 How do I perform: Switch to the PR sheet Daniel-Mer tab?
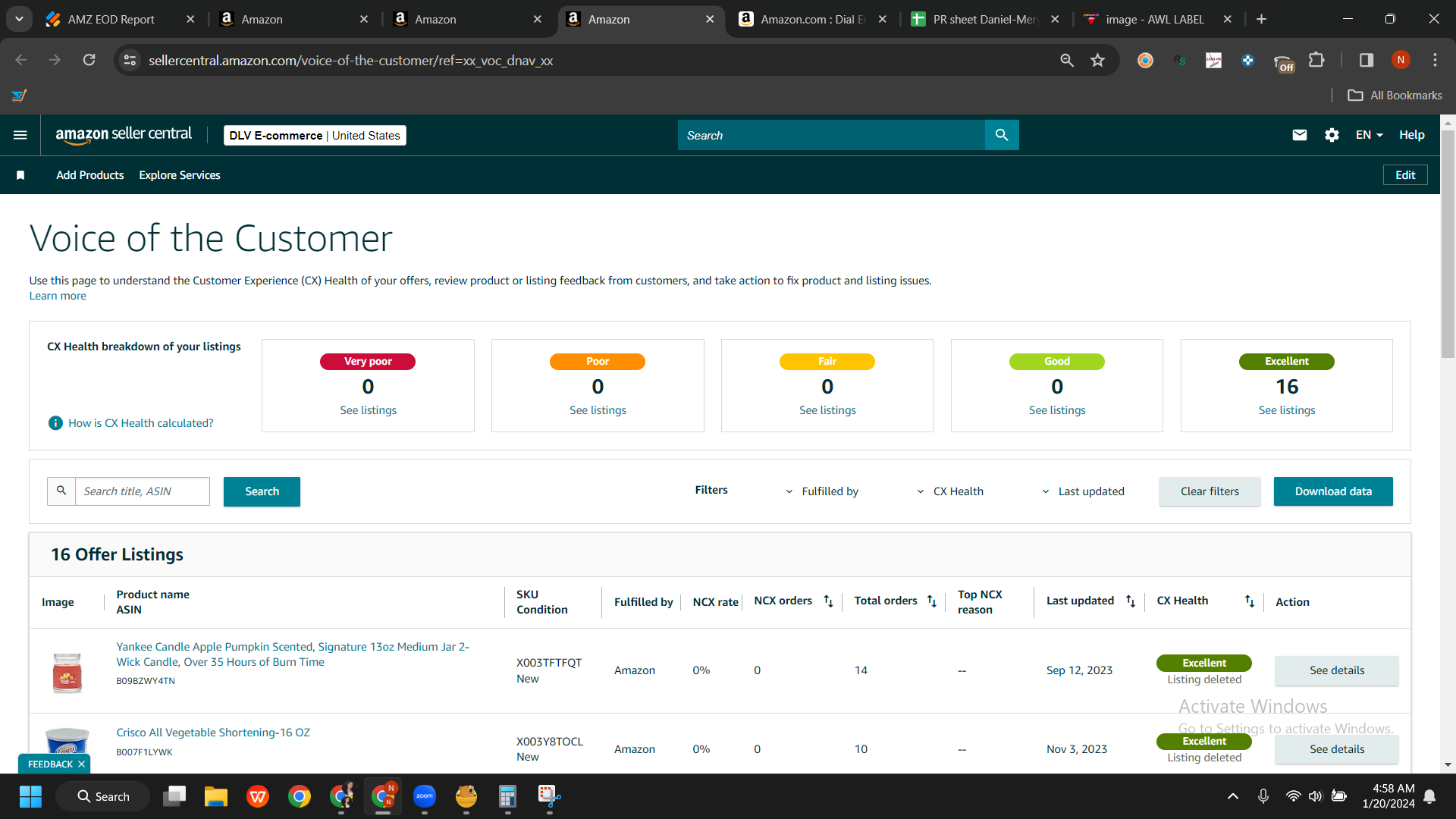coord(984,19)
